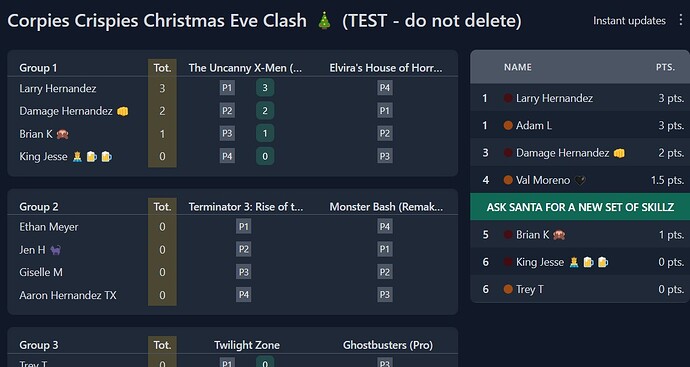This screenshot has width=690, height=367.
Task: Click the NAME column header in standings
Action: click(x=518, y=67)
